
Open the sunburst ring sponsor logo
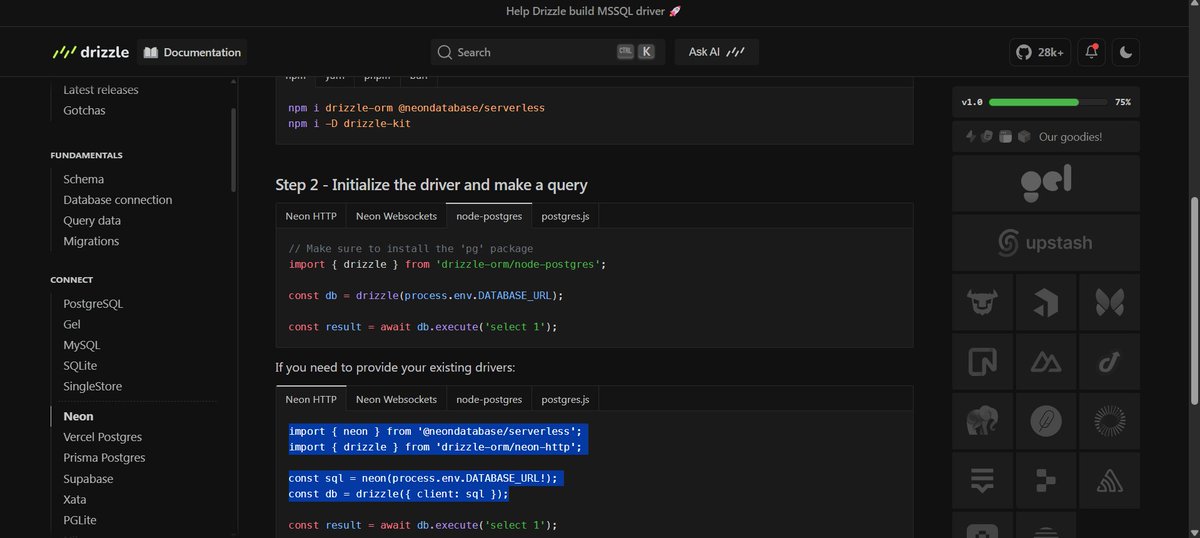[1109, 422]
